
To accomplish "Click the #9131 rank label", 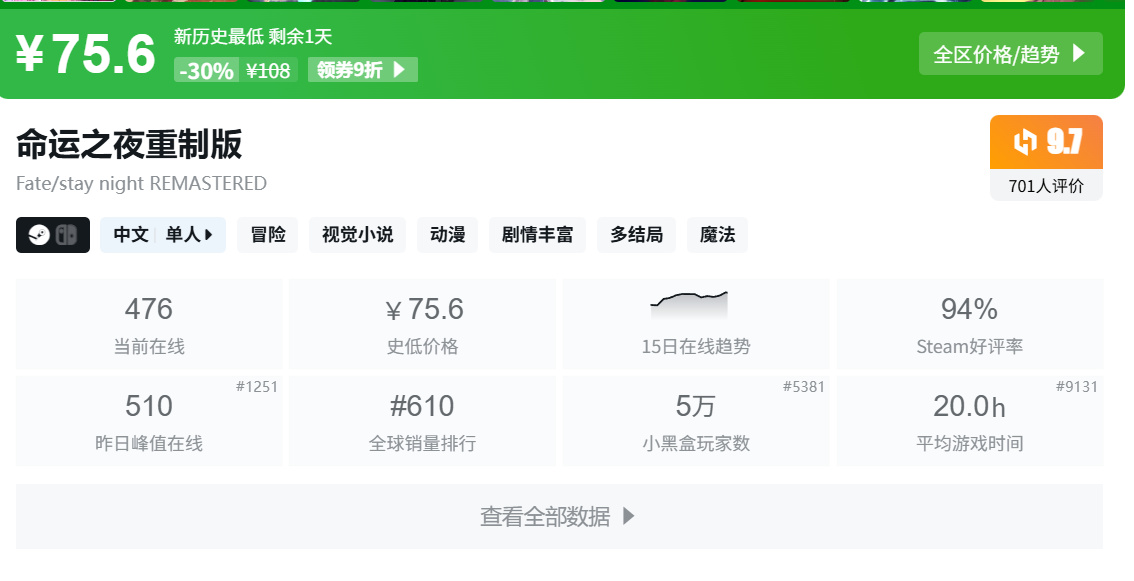I will (1077, 386).
